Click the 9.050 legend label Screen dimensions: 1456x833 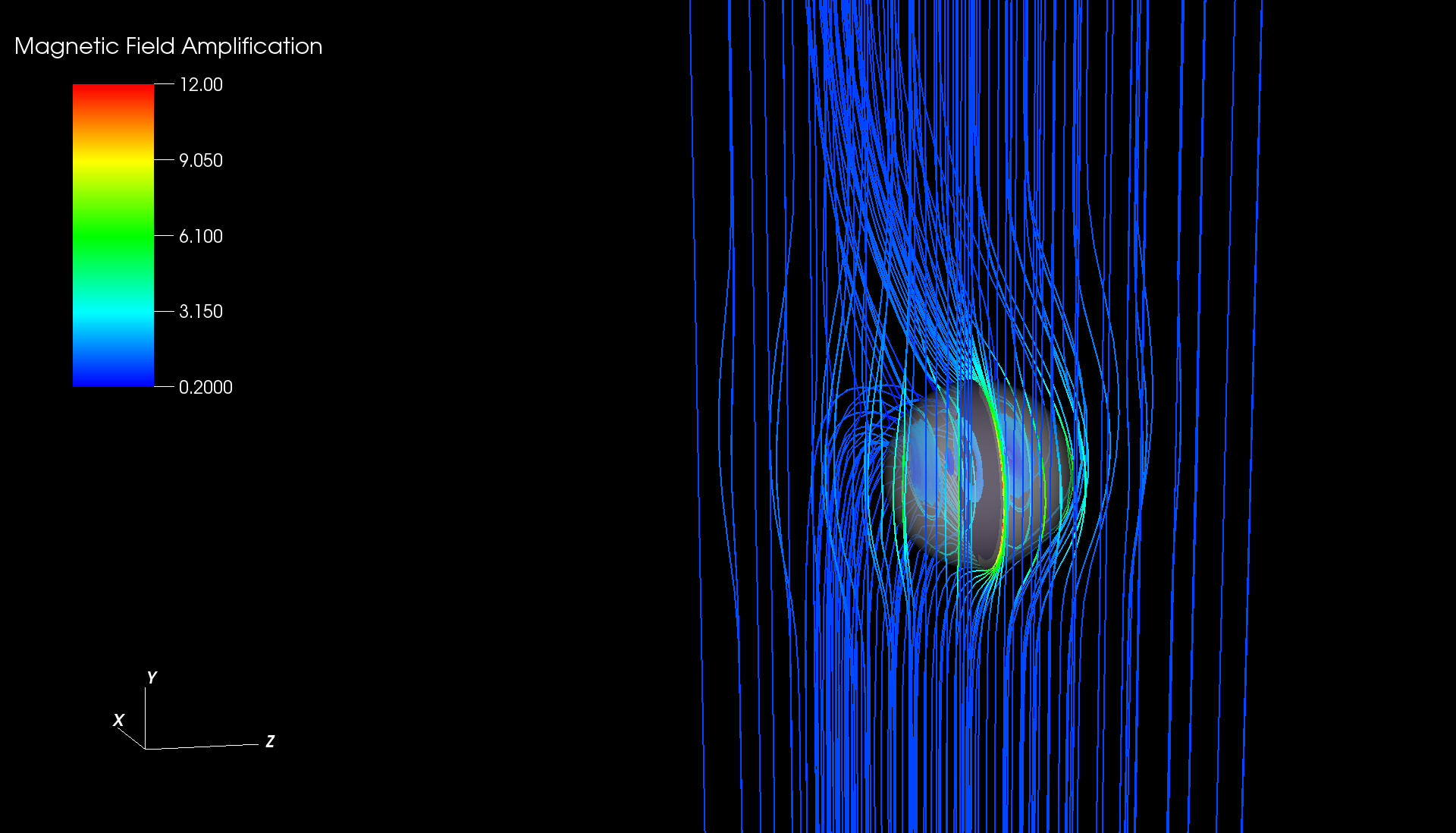click(x=201, y=160)
